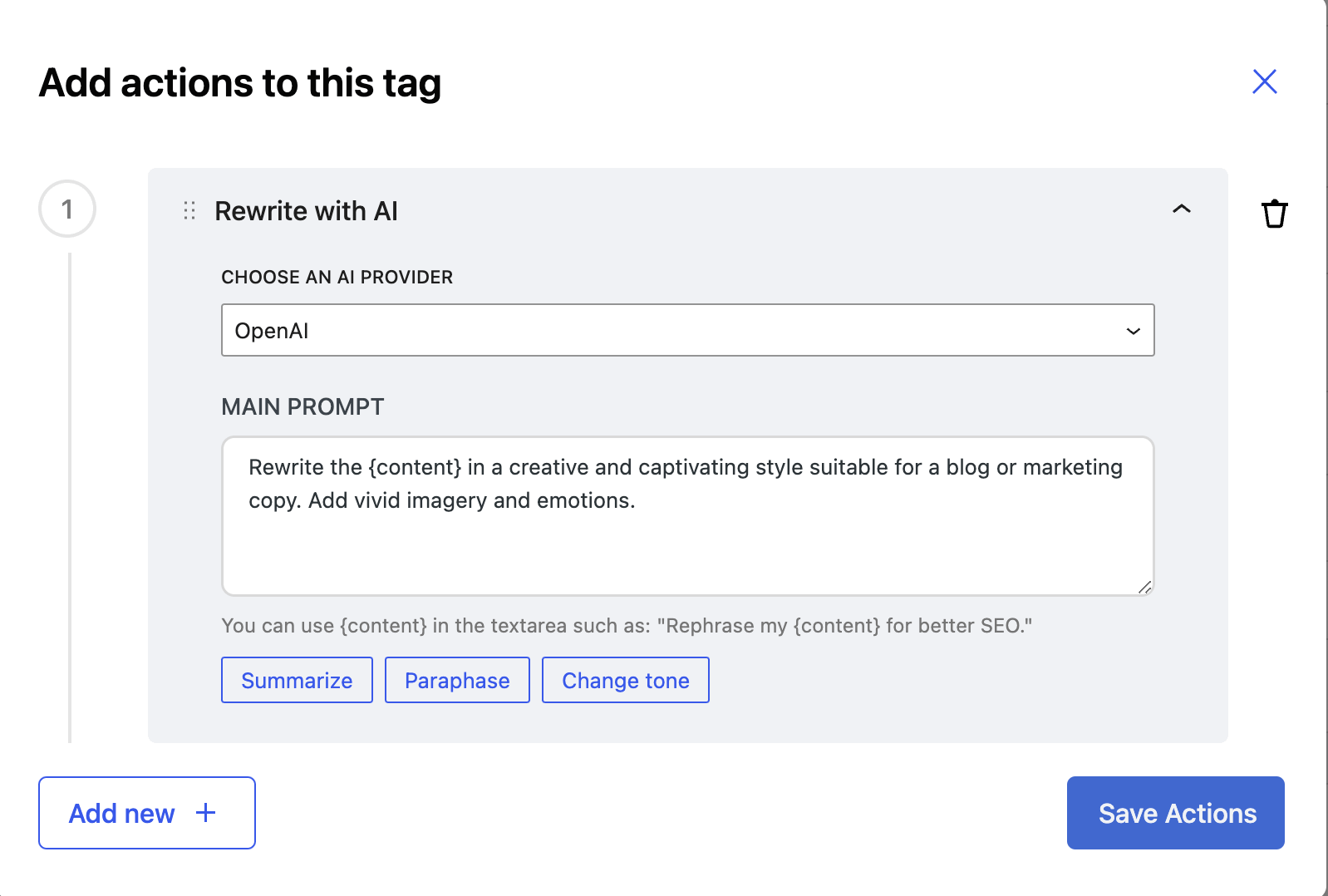Apply the Summarize prompt preset
1328x896 pixels.
click(x=297, y=680)
